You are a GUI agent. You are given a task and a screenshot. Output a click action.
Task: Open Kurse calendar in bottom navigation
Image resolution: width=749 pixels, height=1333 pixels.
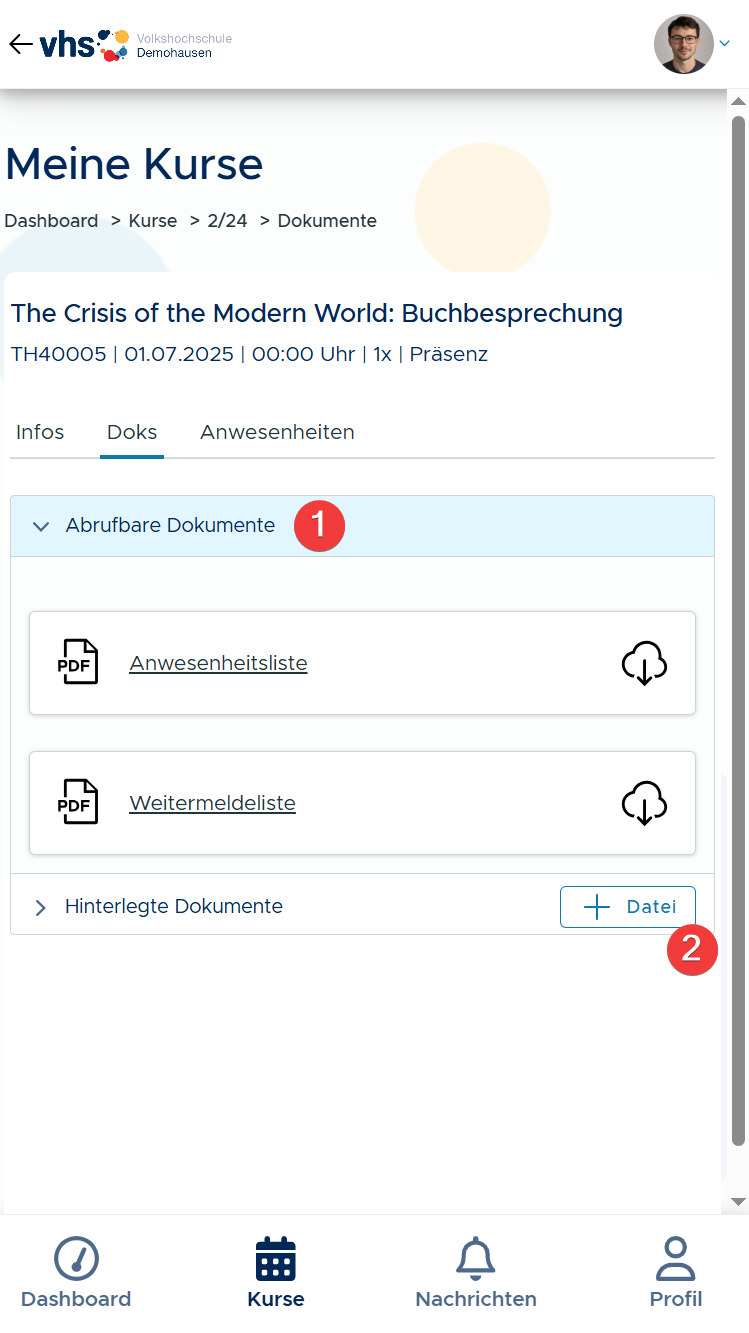click(x=276, y=1273)
